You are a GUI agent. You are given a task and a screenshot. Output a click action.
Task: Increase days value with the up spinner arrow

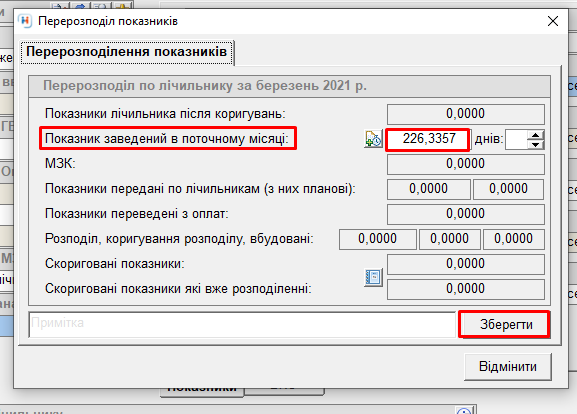click(535, 135)
